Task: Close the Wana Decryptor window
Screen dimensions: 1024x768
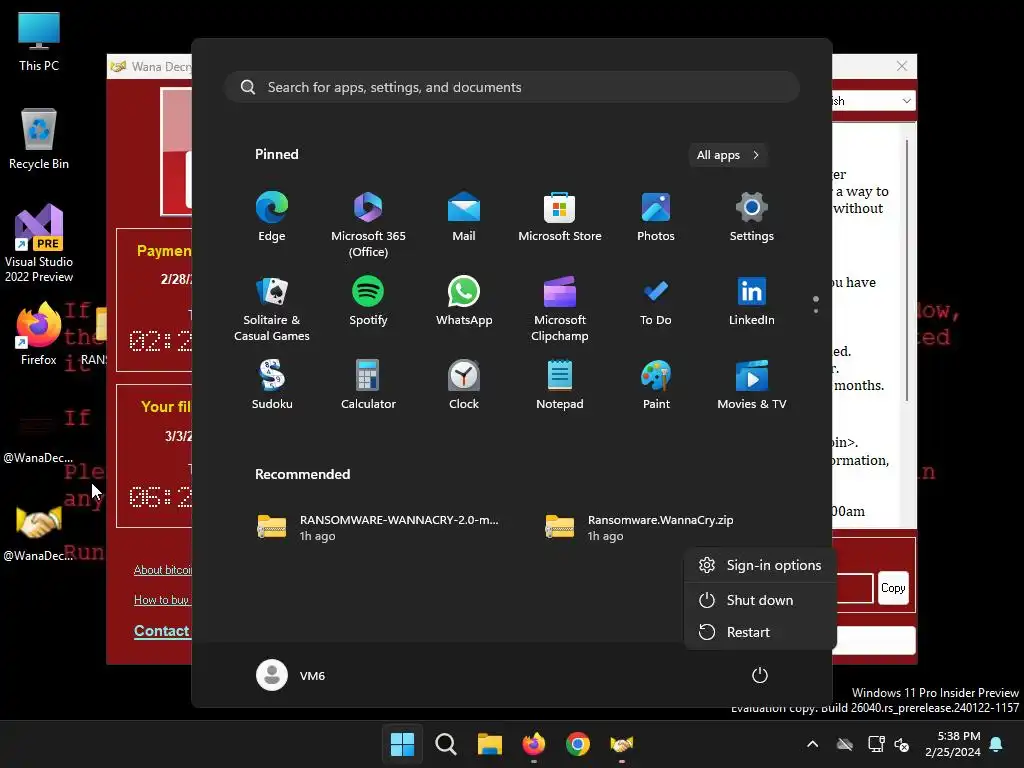Action: point(902,66)
